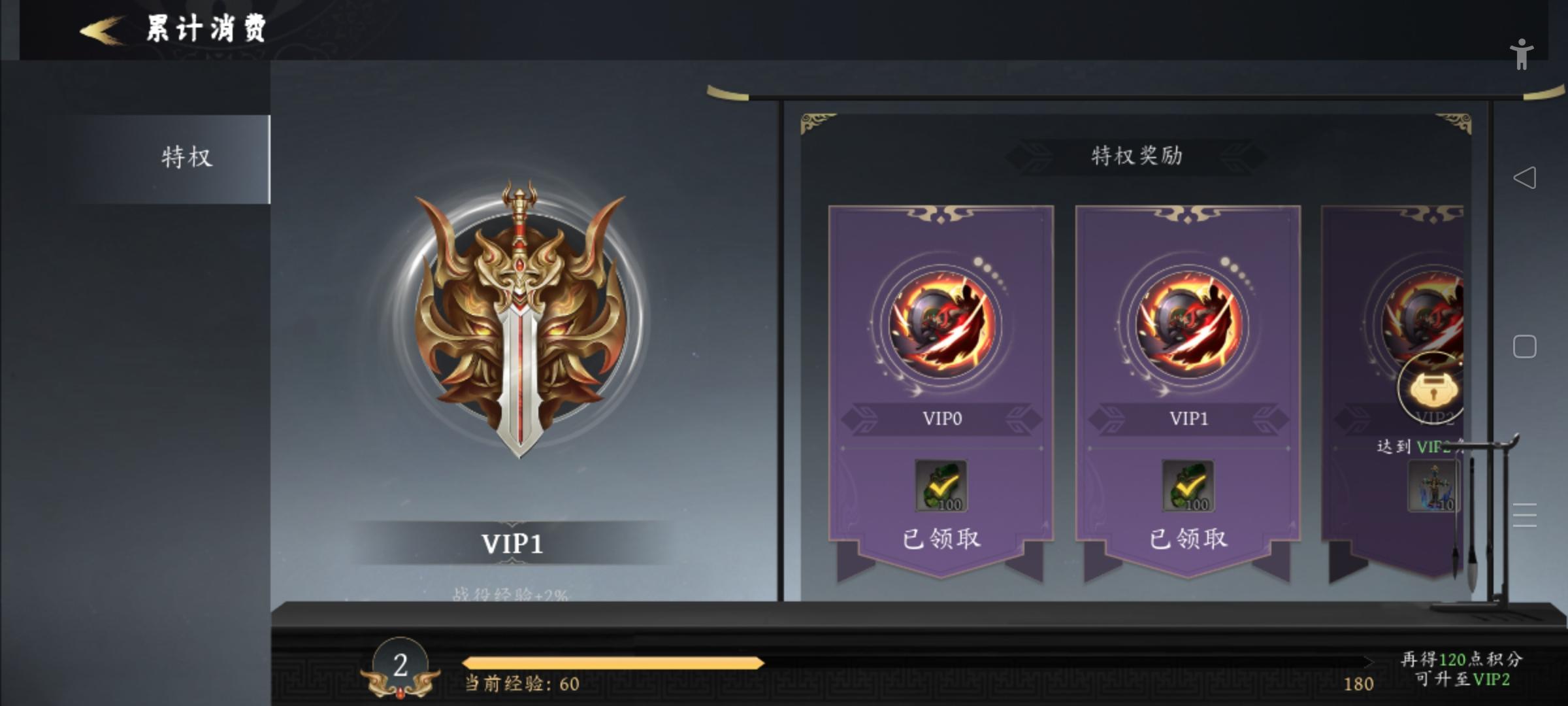Tap the Android home square icon
This screenshot has width=1568, height=706.
[1524, 346]
